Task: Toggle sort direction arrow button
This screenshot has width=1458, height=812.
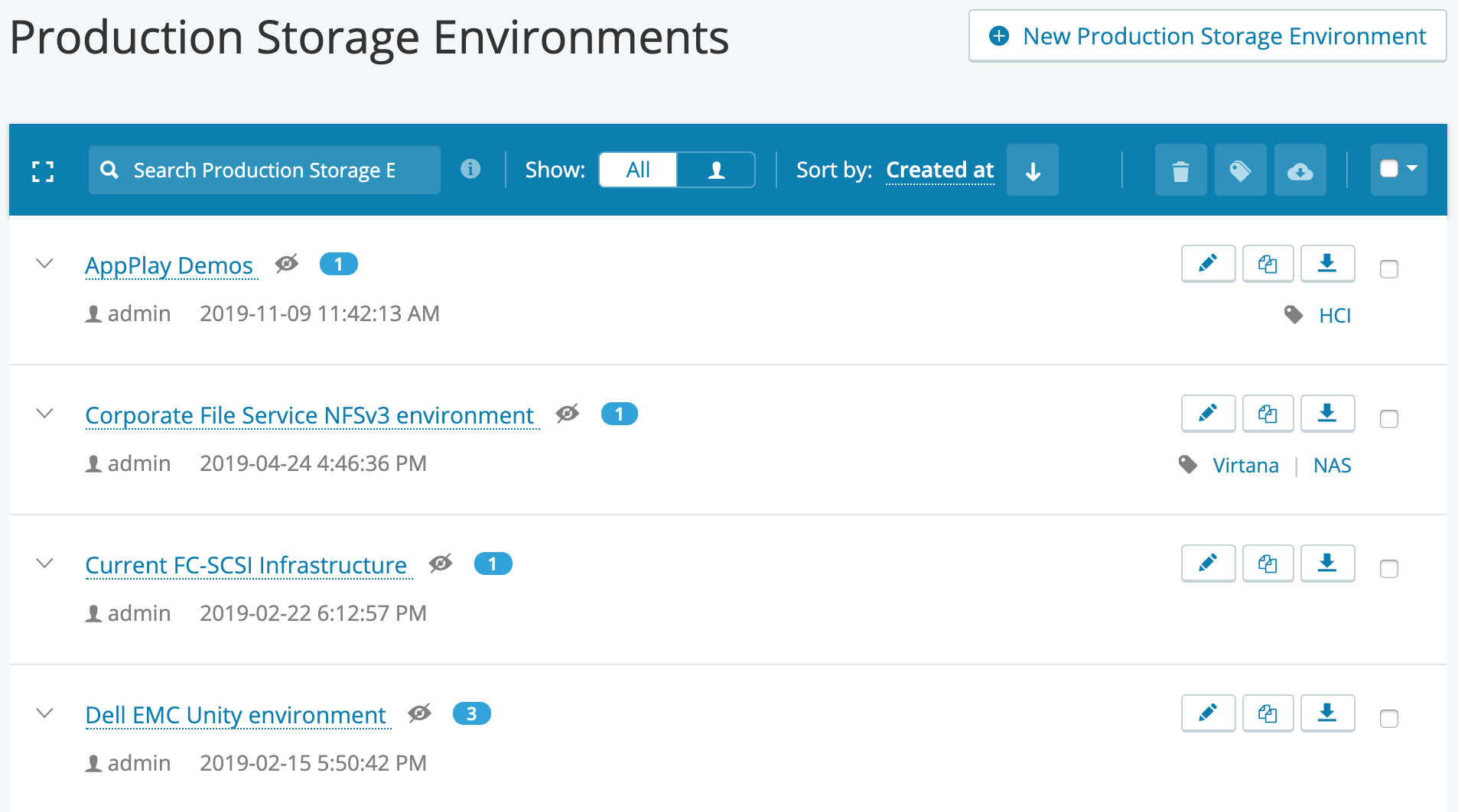Action: 1033,170
